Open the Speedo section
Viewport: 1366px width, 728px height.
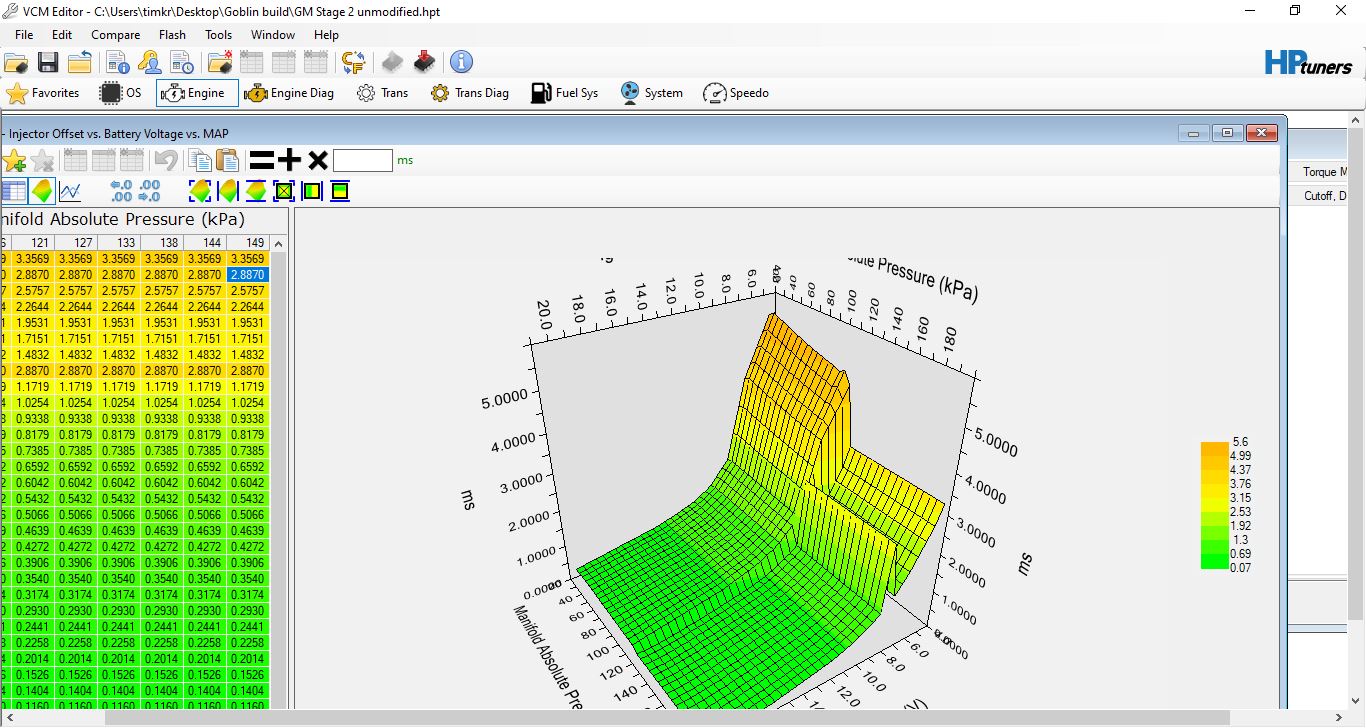736,93
